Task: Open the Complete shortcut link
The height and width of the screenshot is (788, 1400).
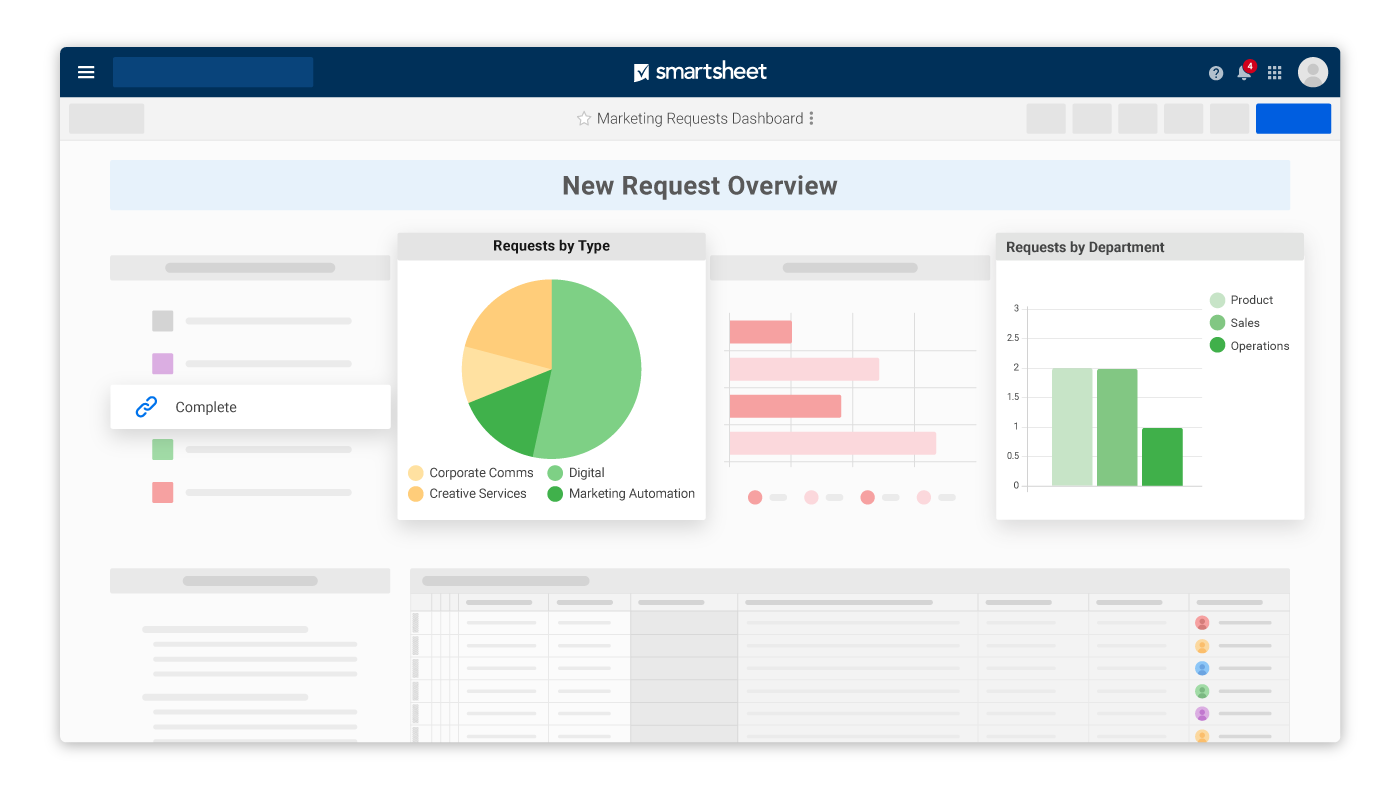Action: tap(206, 407)
